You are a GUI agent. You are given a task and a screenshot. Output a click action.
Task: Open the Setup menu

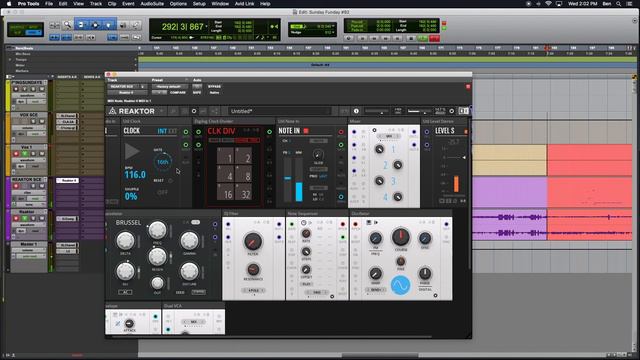pyautogui.click(x=199, y=4)
